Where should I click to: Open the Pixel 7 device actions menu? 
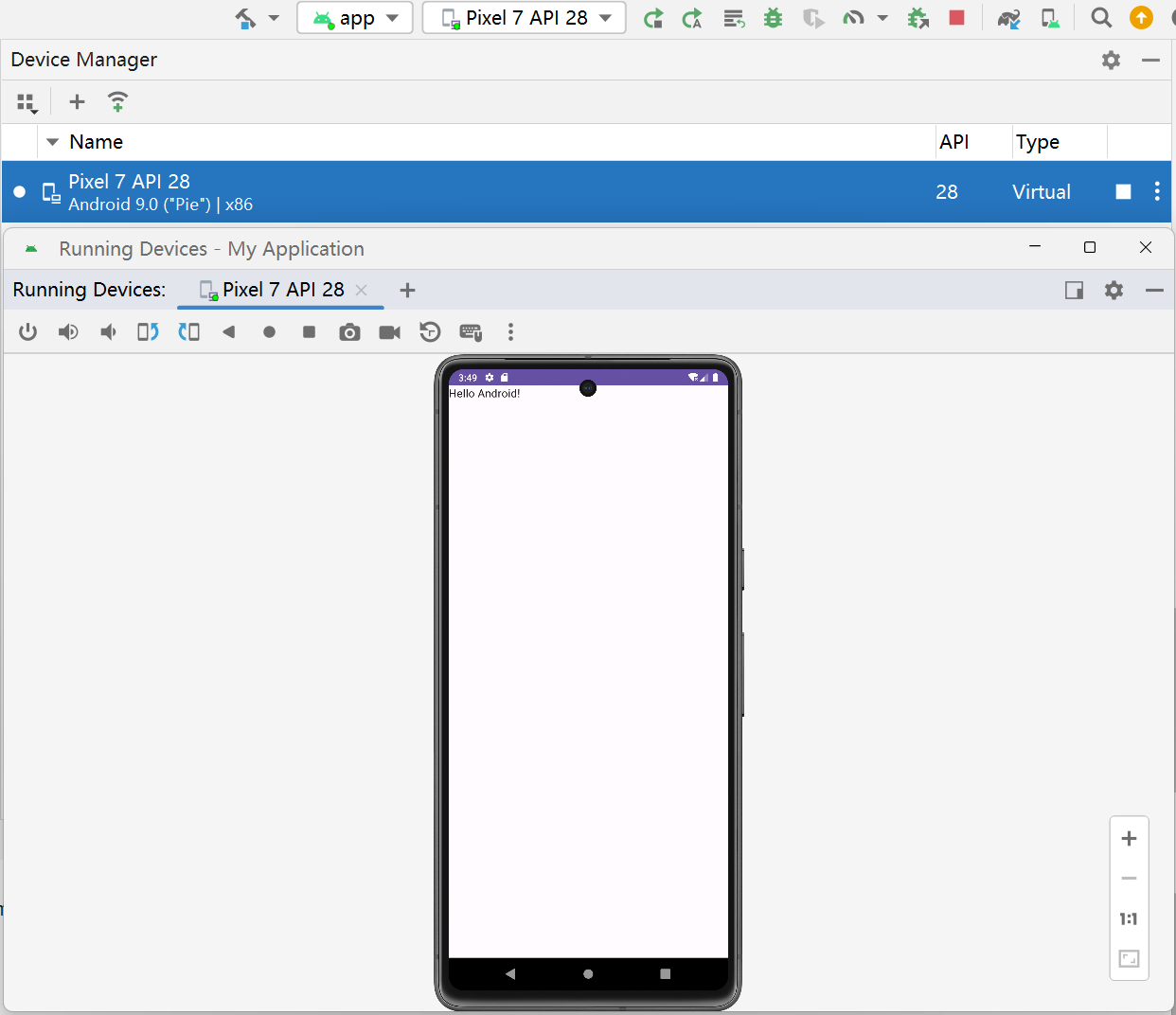click(1157, 192)
